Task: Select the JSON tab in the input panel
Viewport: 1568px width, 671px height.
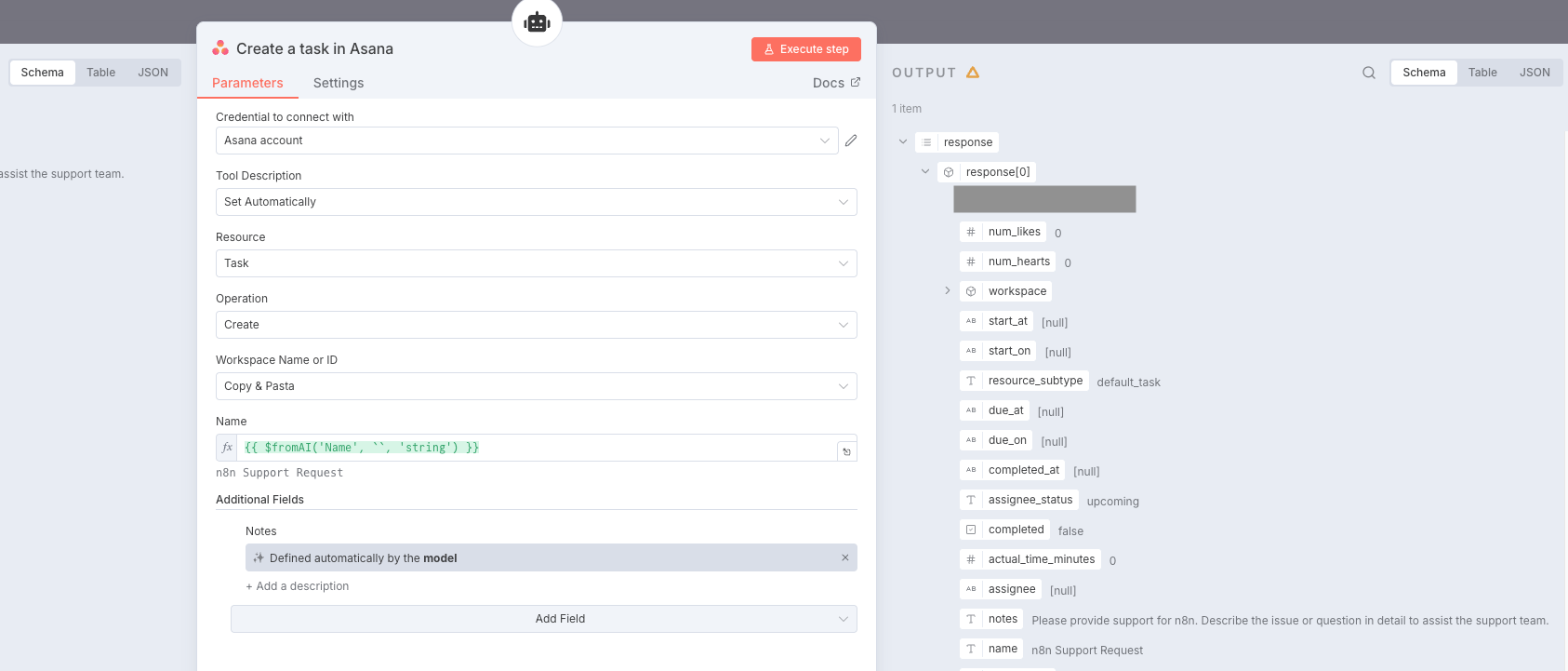Action: [153, 73]
